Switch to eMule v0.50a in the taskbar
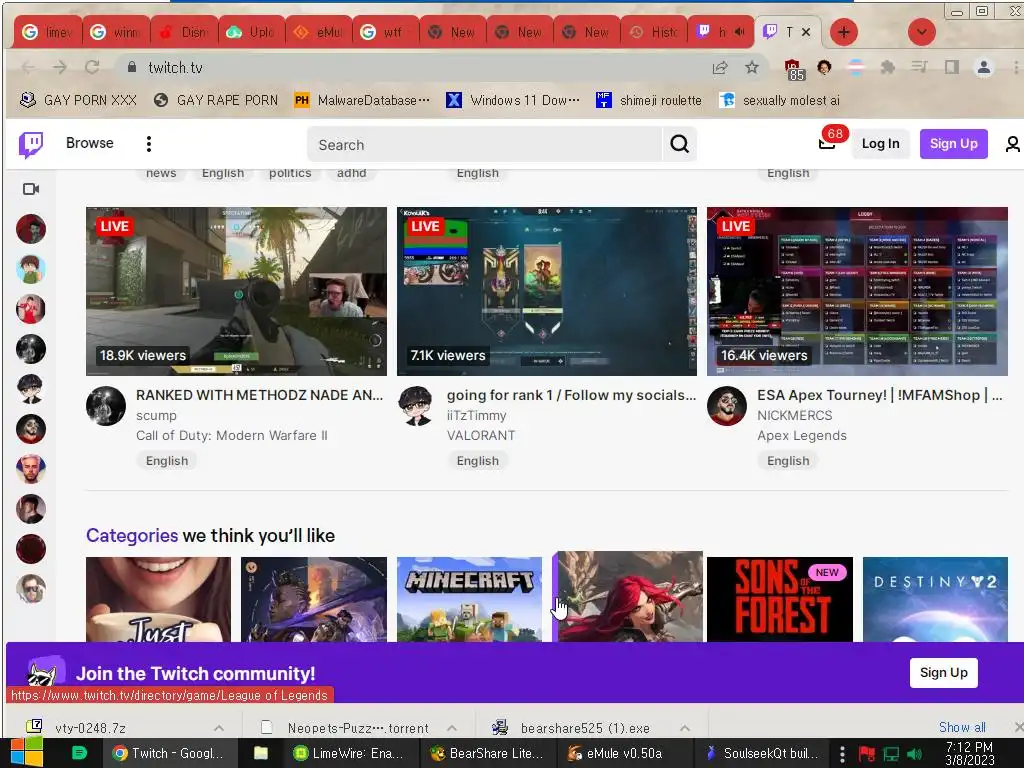1024x768 pixels. [x=622, y=753]
